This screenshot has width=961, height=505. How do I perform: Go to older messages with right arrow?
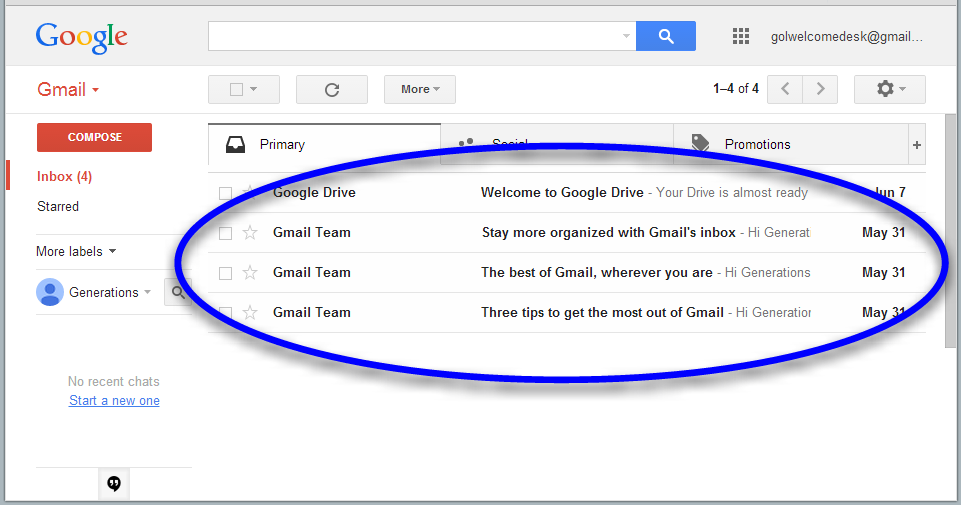pyautogui.click(x=820, y=89)
